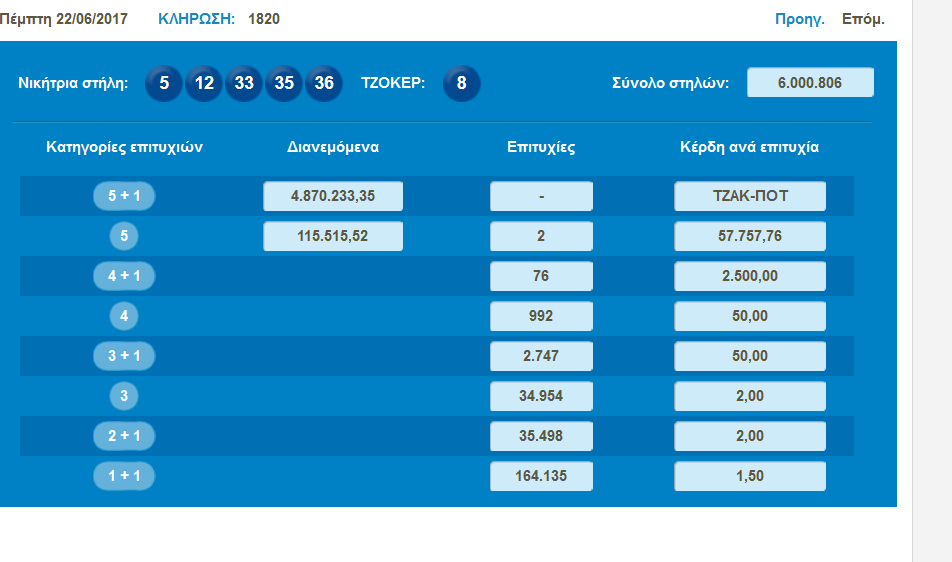Select the 4 category badge

pos(124,316)
